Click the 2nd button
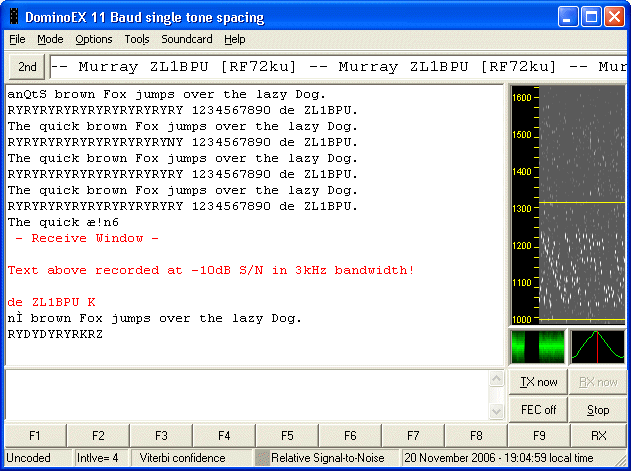631x471 pixels. pos(27,66)
